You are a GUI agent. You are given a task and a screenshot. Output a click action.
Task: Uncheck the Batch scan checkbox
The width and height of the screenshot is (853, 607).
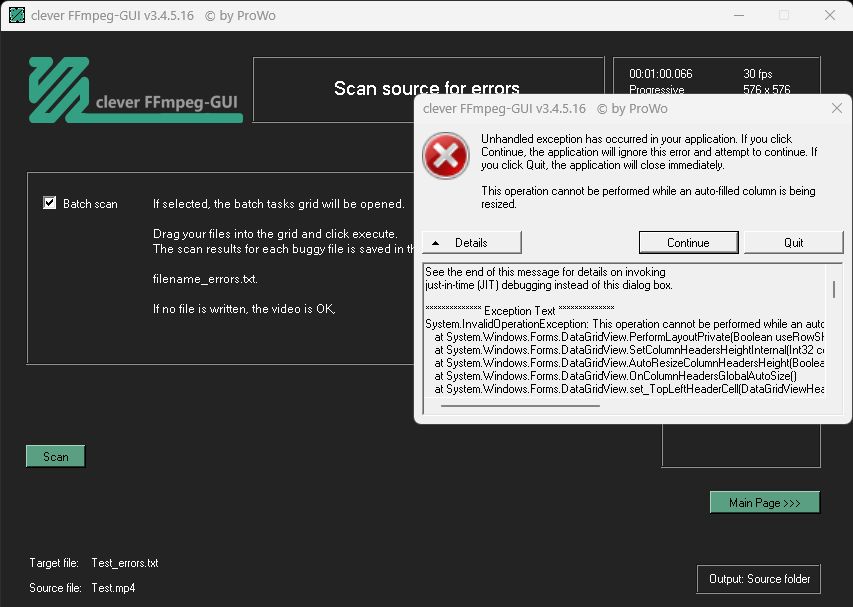pos(50,203)
